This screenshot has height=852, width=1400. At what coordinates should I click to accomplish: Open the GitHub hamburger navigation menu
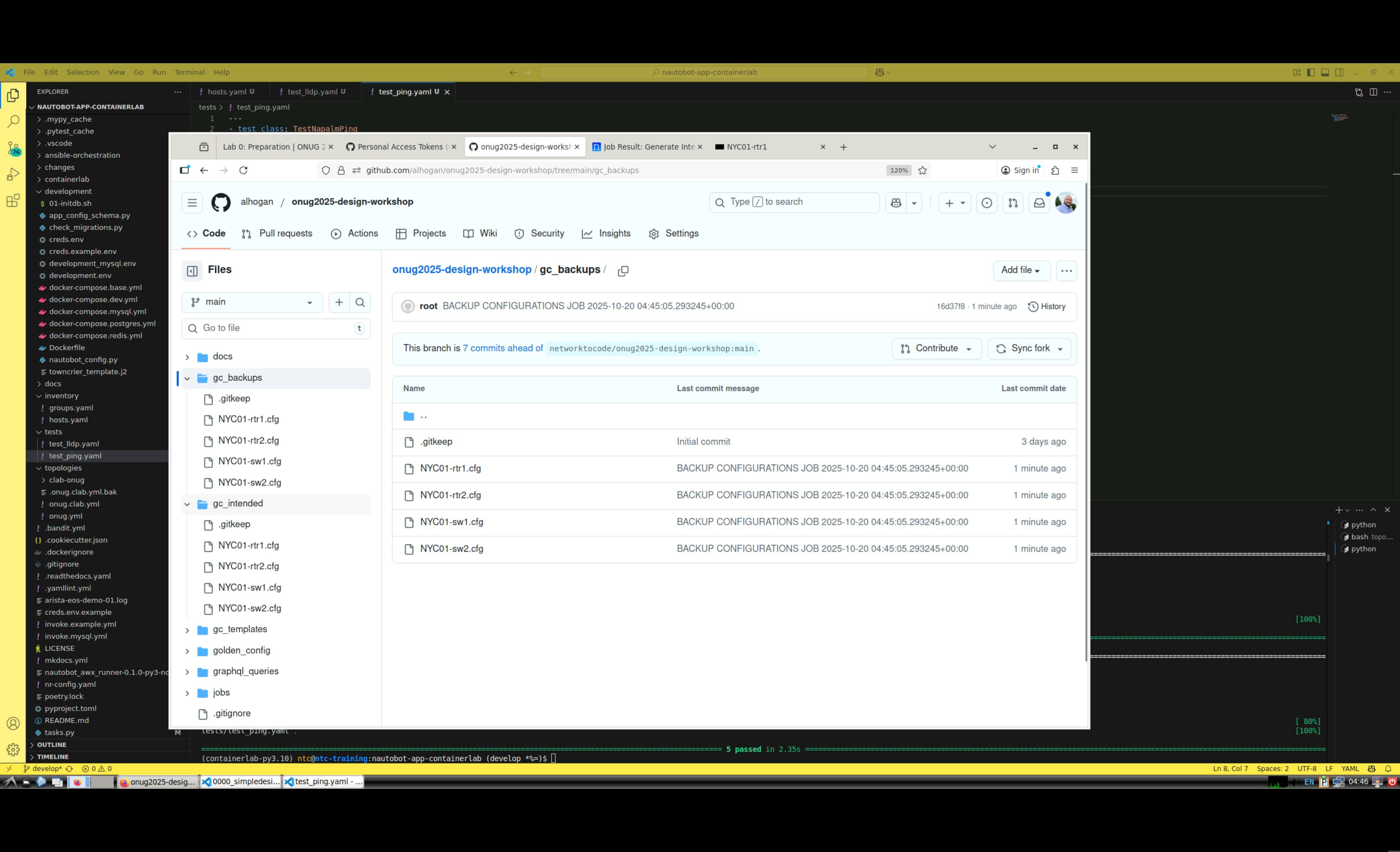(x=192, y=203)
